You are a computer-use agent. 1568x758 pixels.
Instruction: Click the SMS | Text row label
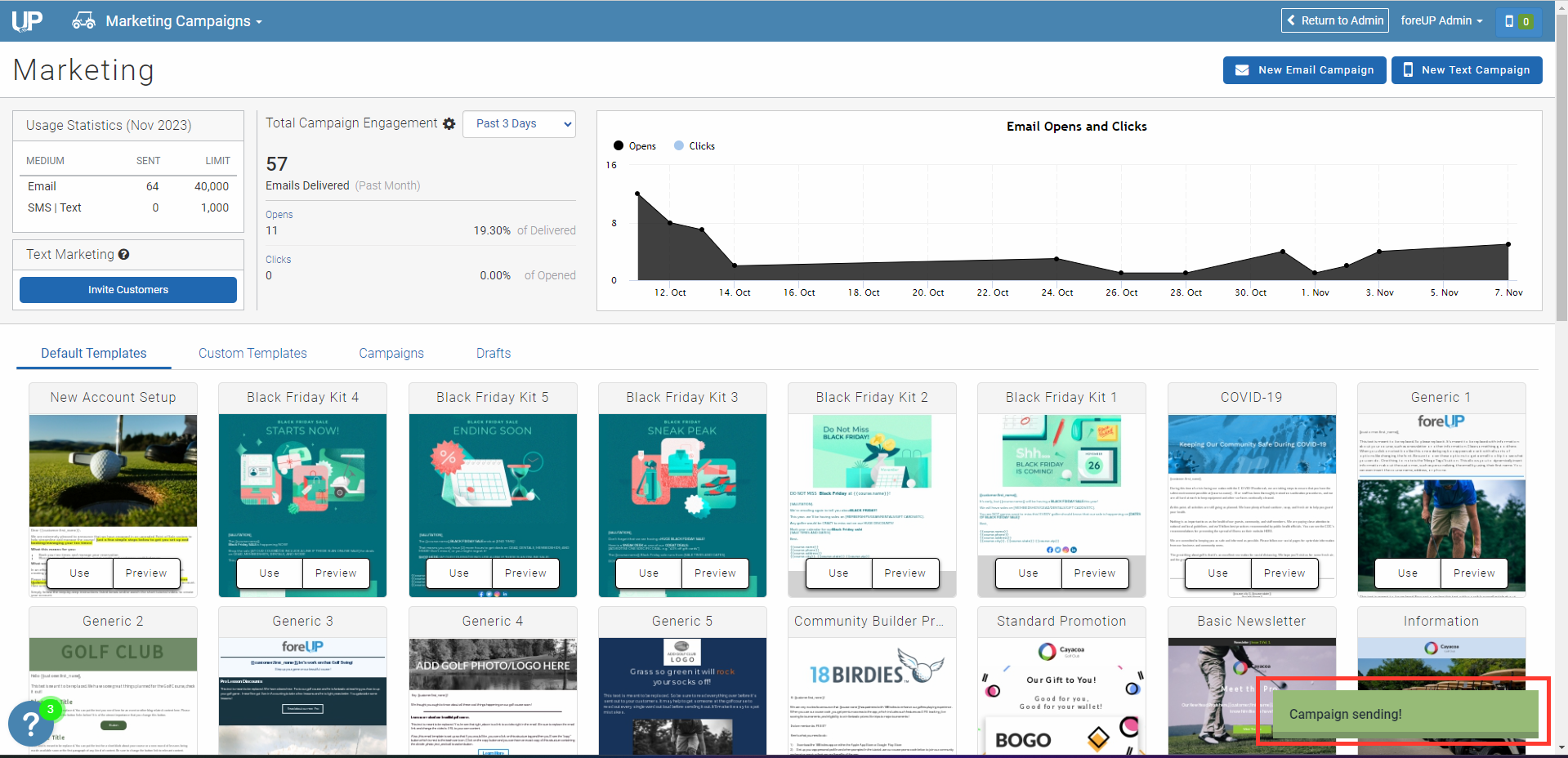55,208
